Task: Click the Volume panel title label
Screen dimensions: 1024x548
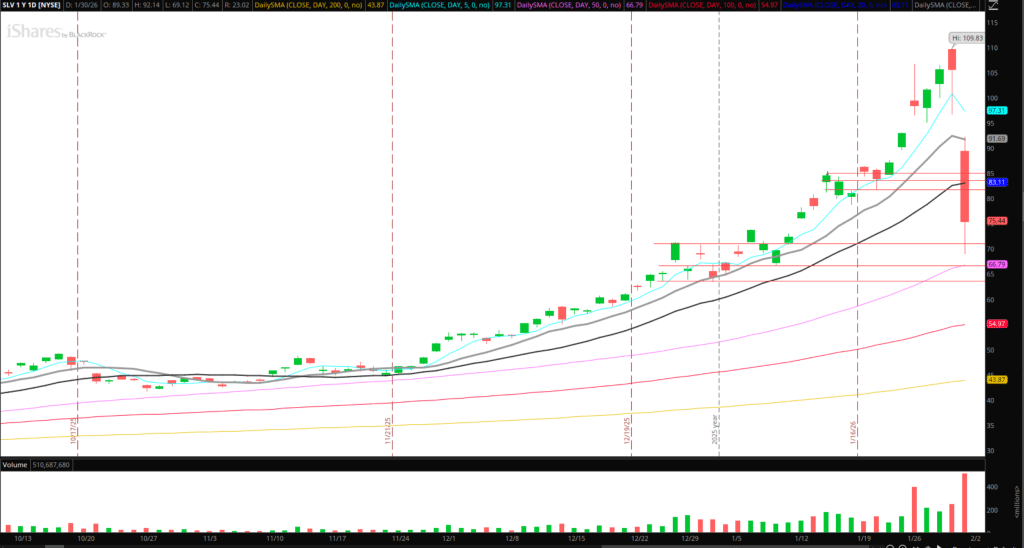Action: coord(15,466)
